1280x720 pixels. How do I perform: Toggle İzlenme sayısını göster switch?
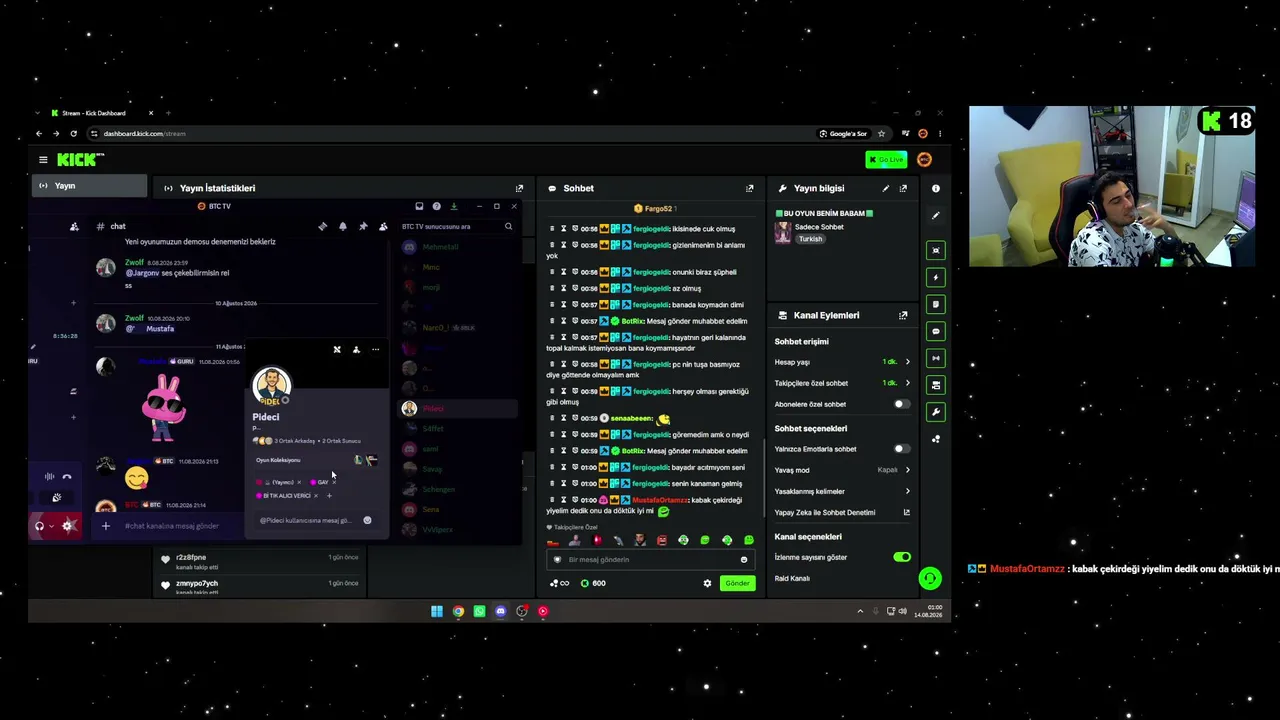[x=901, y=557]
